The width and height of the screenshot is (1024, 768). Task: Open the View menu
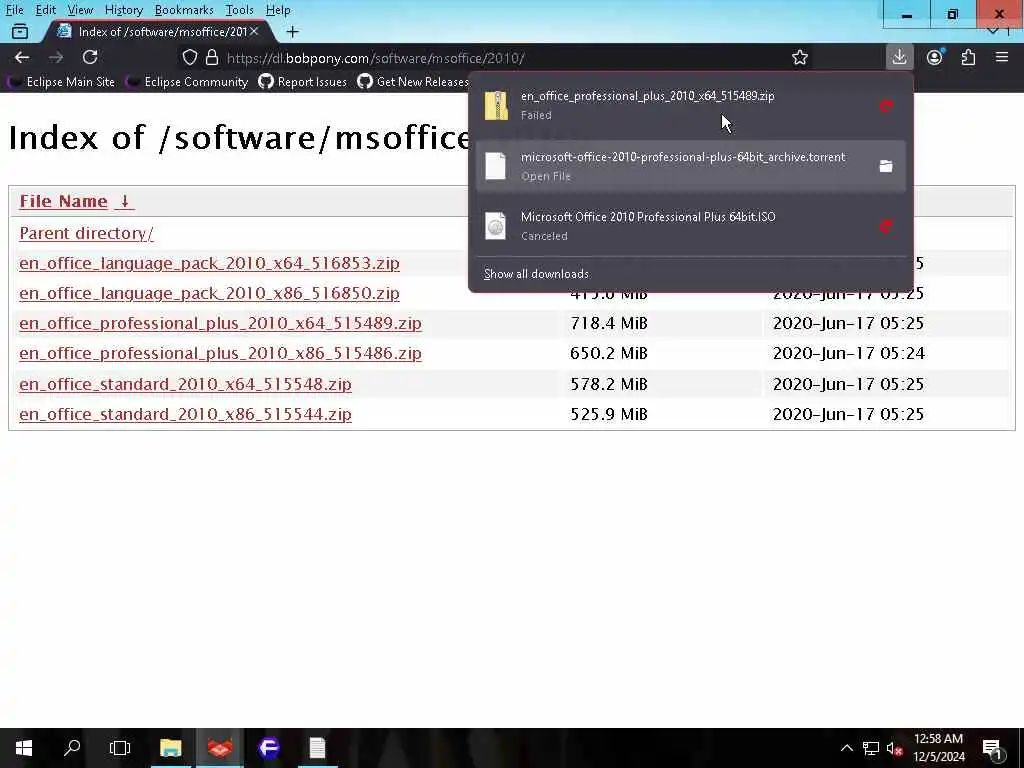(x=80, y=10)
